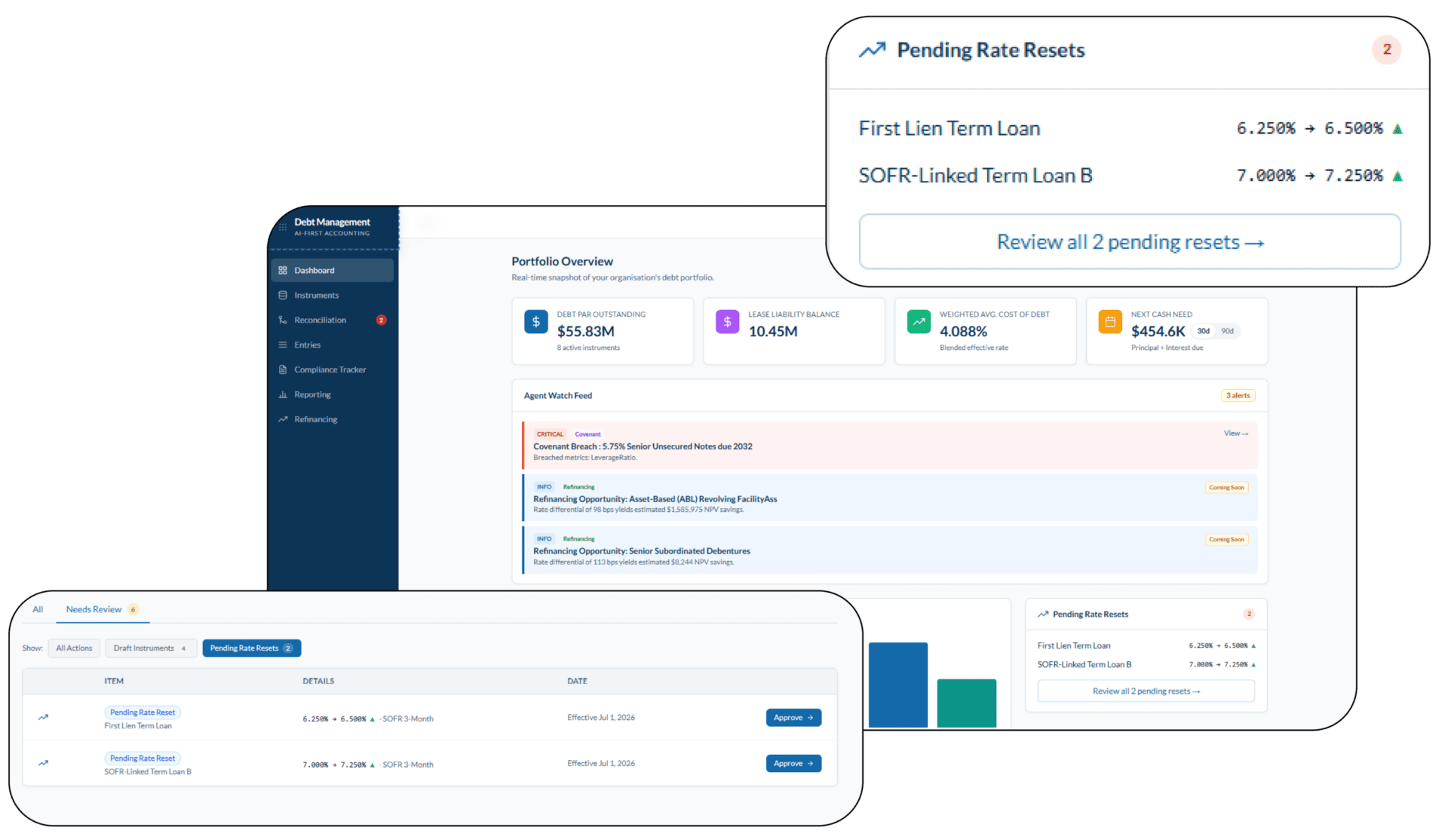Switch Next Cash Need to 30d
The width and height of the screenshot is (1448, 840).
pyautogui.click(x=1204, y=331)
